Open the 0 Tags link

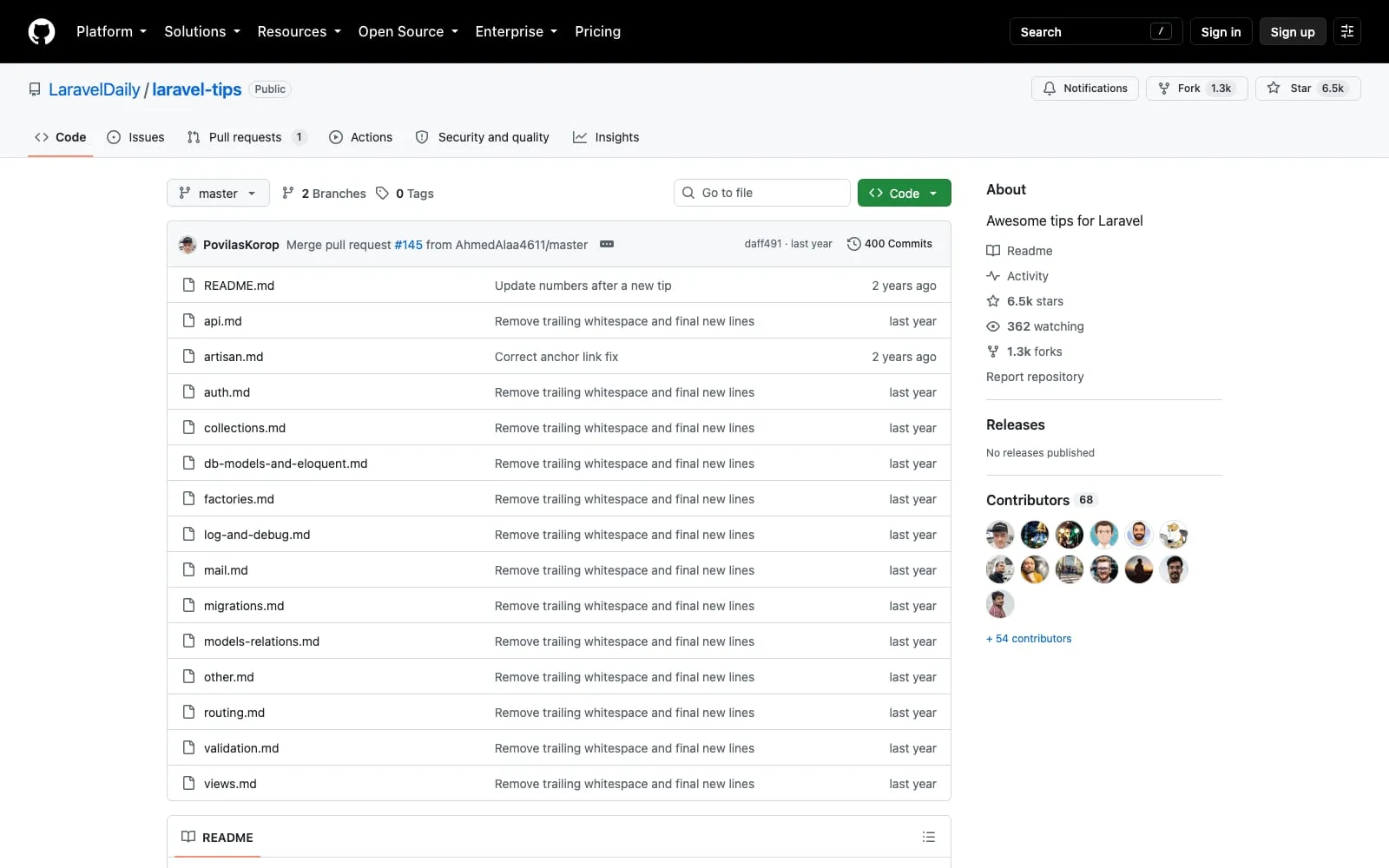[405, 194]
